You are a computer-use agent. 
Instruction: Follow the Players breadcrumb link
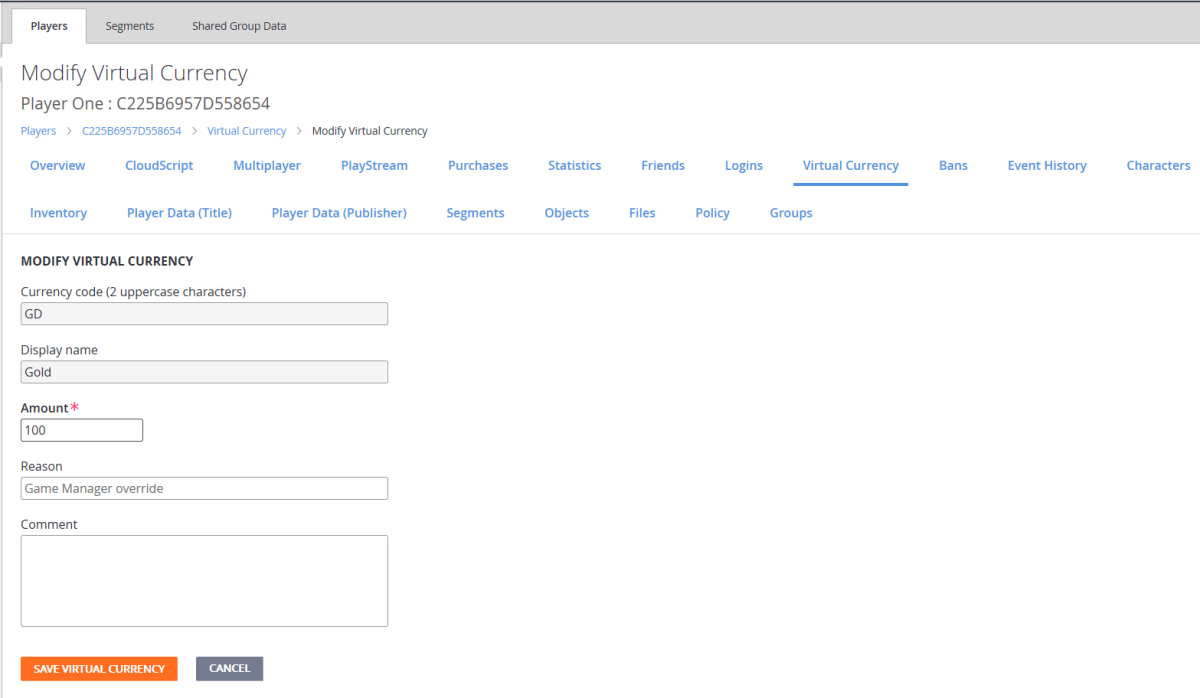pyautogui.click(x=39, y=131)
